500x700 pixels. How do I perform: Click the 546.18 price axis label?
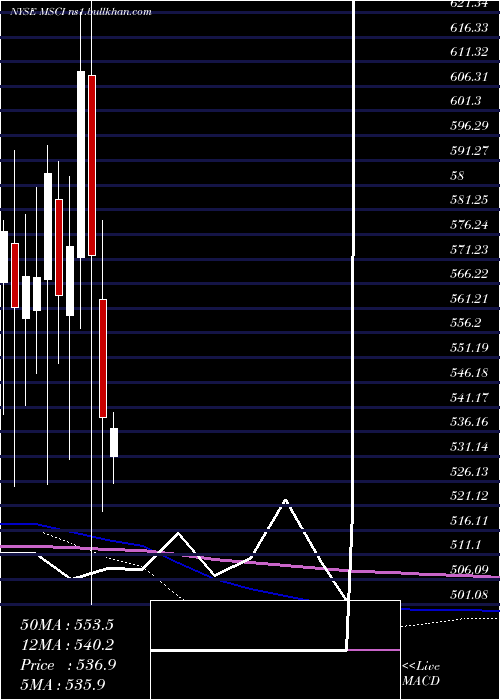[469, 373]
